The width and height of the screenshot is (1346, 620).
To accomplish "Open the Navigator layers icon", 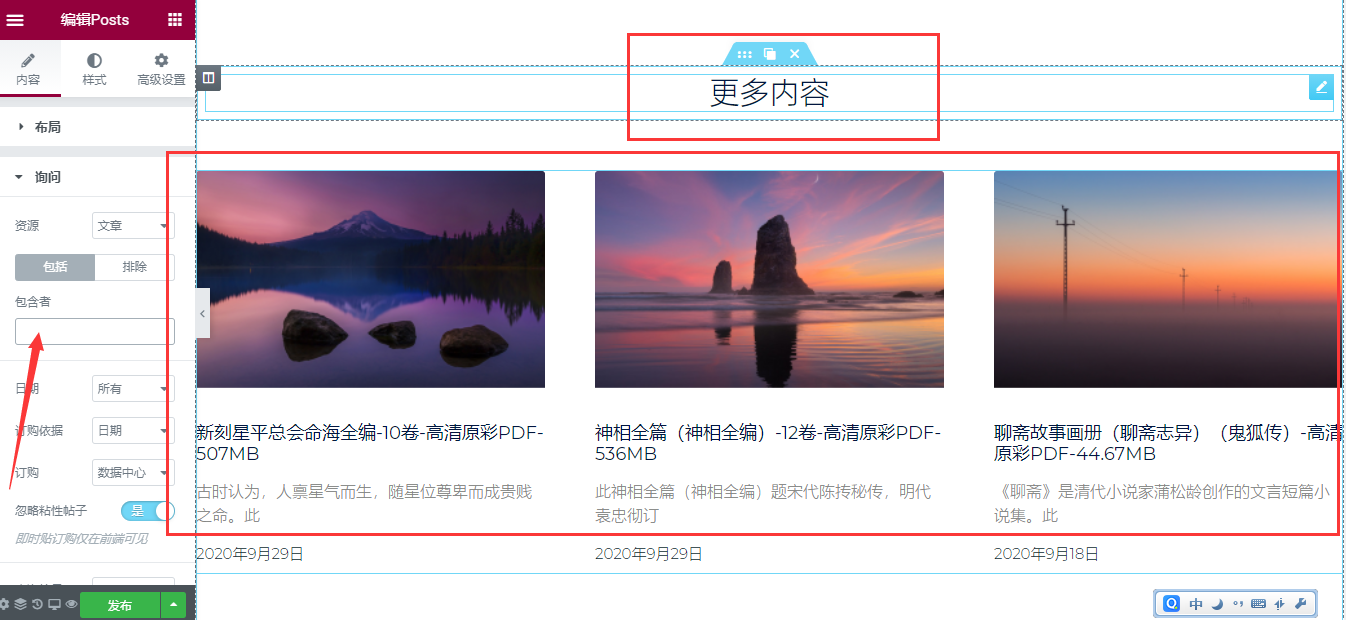I will point(20,604).
